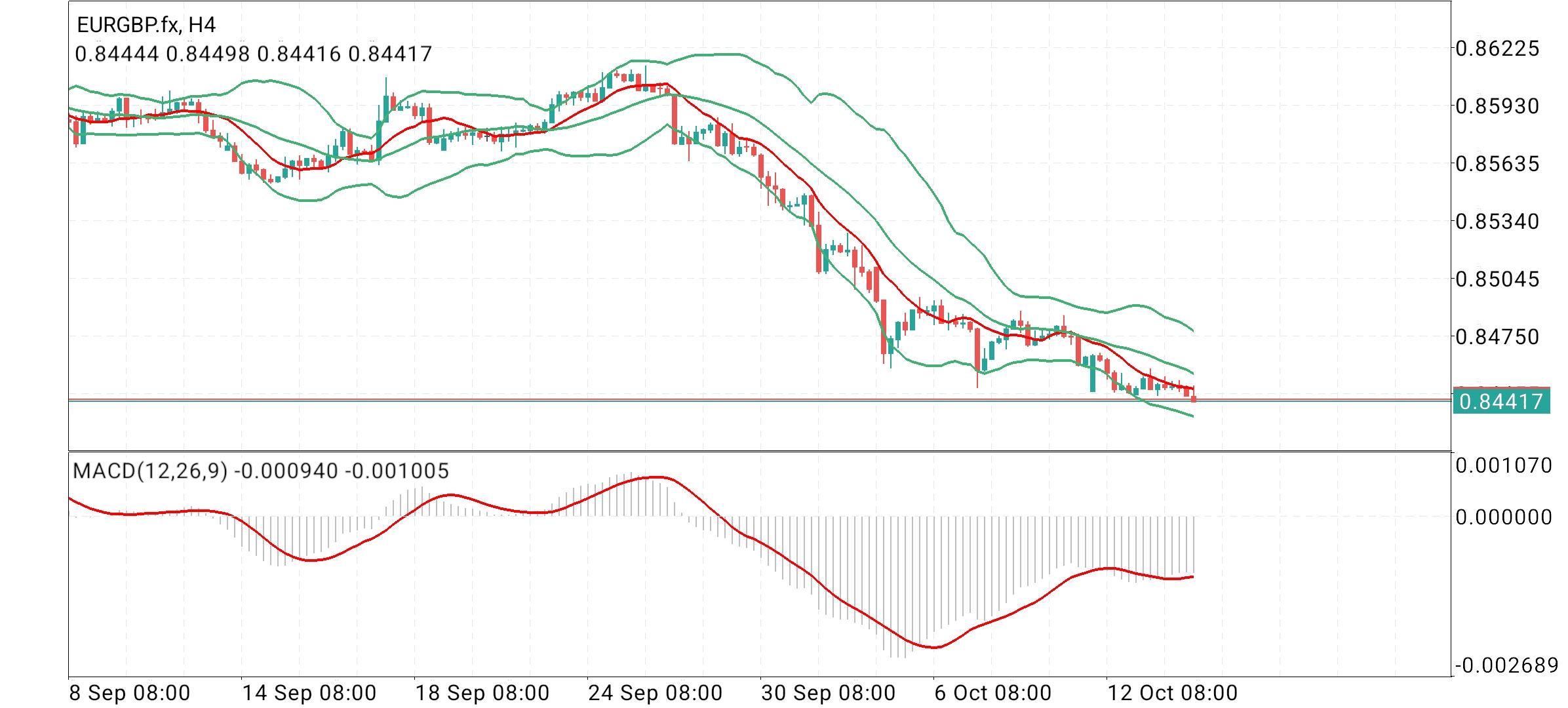Click MACD scale value -0.002689
The width and height of the screenshot is (1568, 708).
1507,665
